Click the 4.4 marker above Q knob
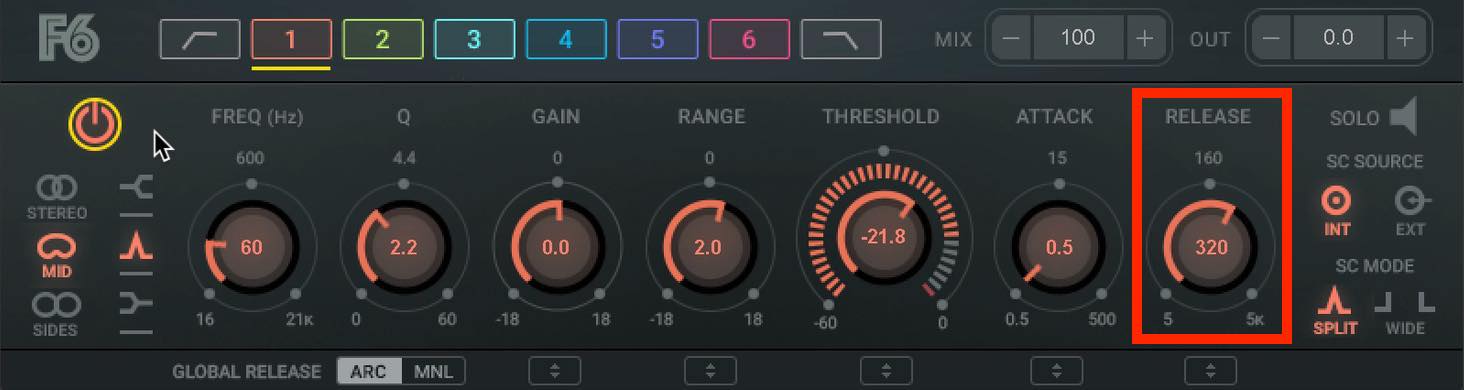 [403, 158]
